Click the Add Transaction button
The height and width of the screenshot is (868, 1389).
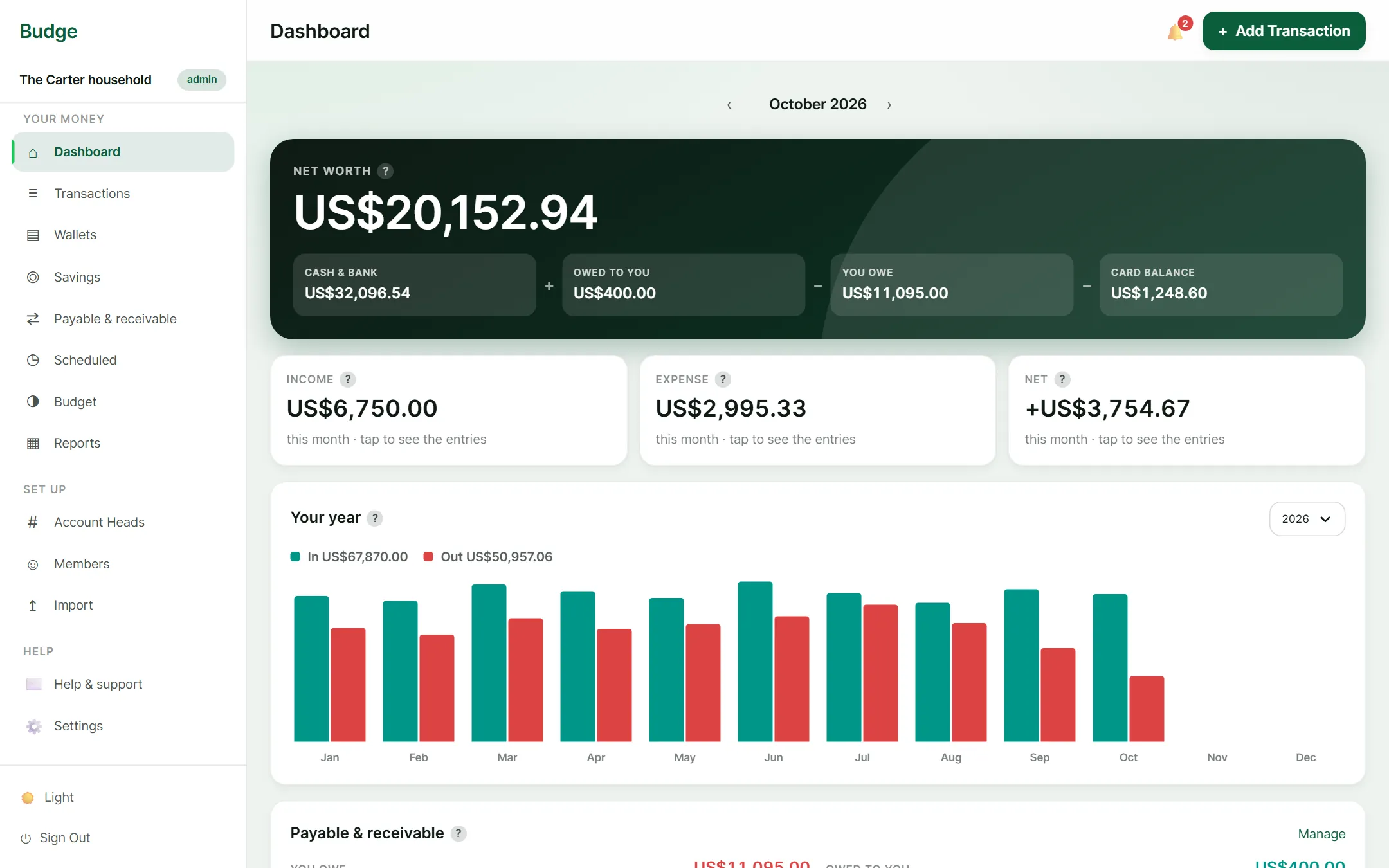pyautogui.click(x=1284, y=31)
